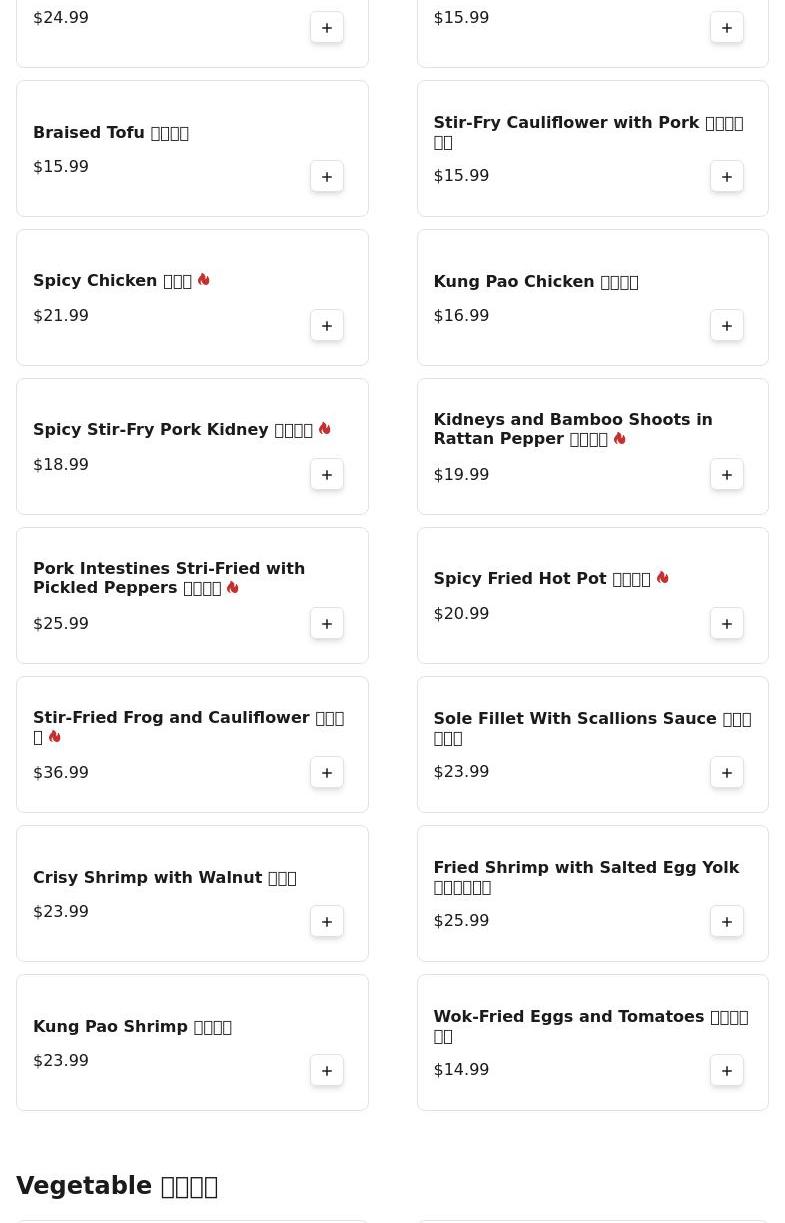
Task: Select the Spicy Fried Hot Pot title
Action: click(x=541, y=579)
